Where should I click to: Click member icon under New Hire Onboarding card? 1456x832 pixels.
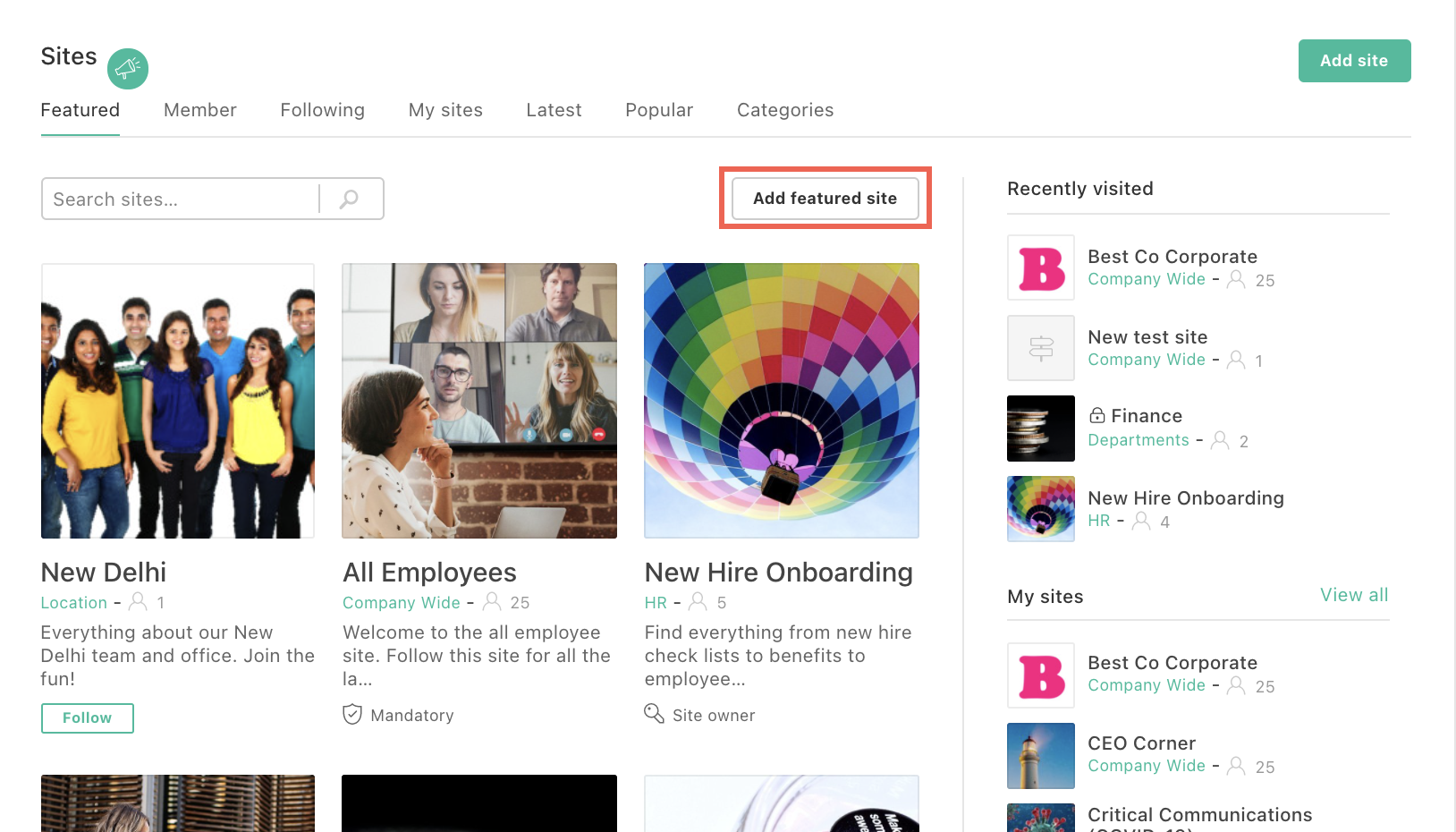[x=698, y=601]
